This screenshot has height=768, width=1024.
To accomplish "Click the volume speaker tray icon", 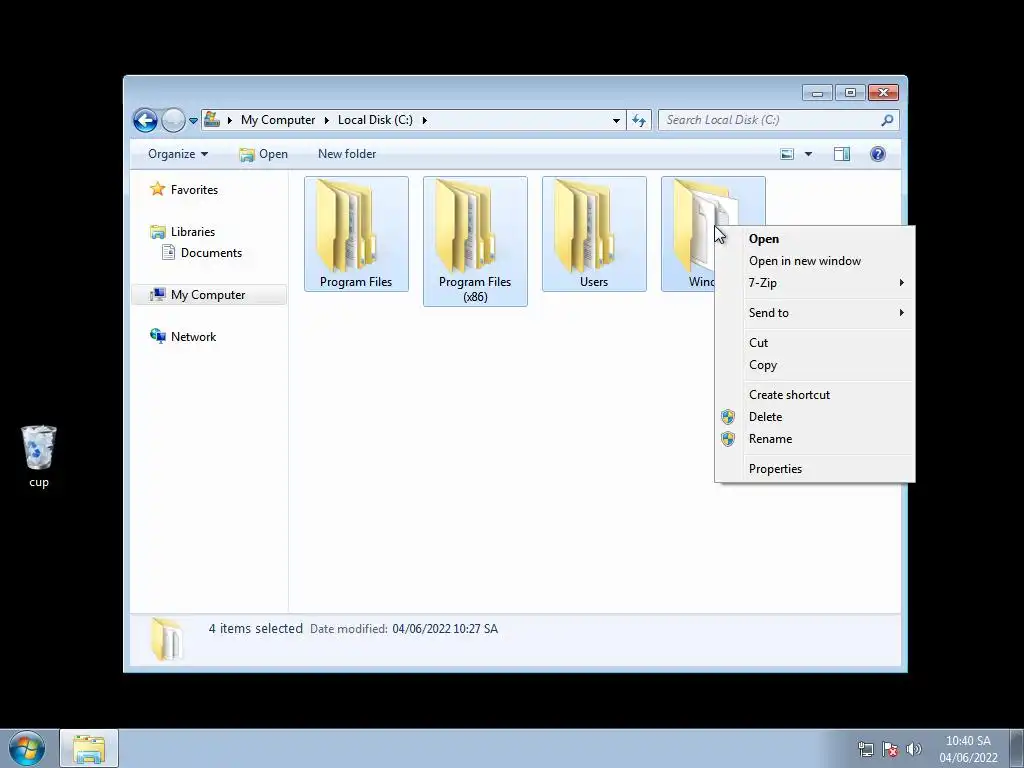I will [x=914, y=749].
